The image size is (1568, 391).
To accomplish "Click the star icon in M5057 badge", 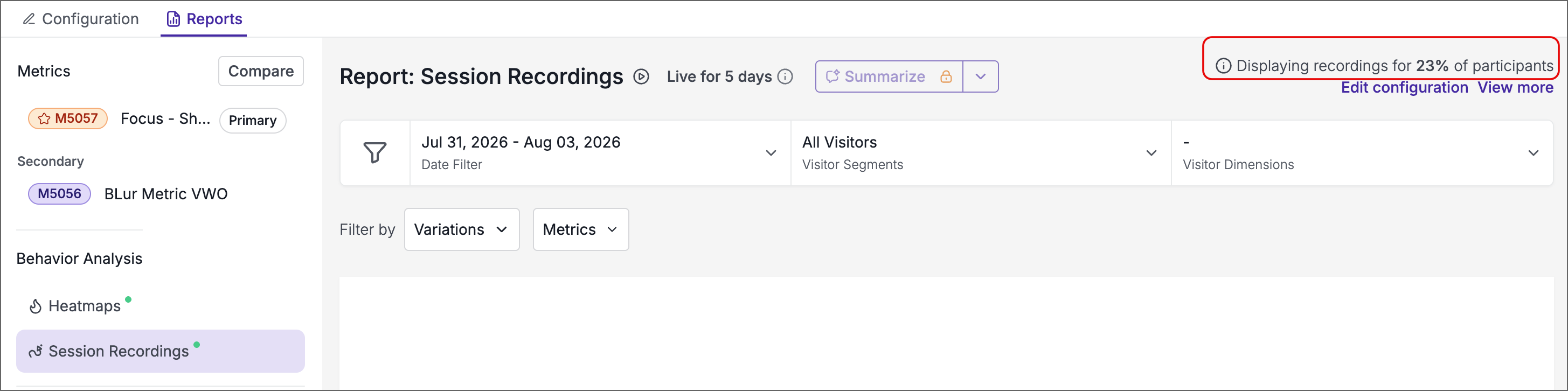I will [44, 118].
